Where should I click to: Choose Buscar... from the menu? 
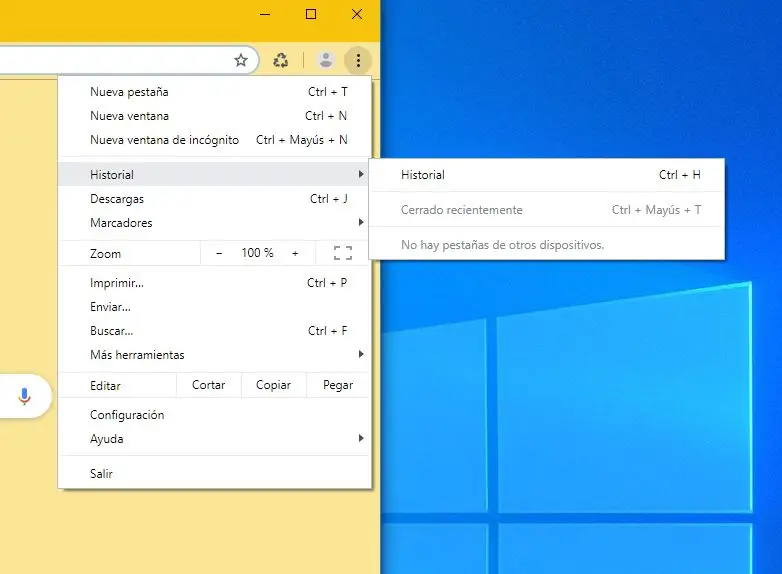click(x=215, y=331)
